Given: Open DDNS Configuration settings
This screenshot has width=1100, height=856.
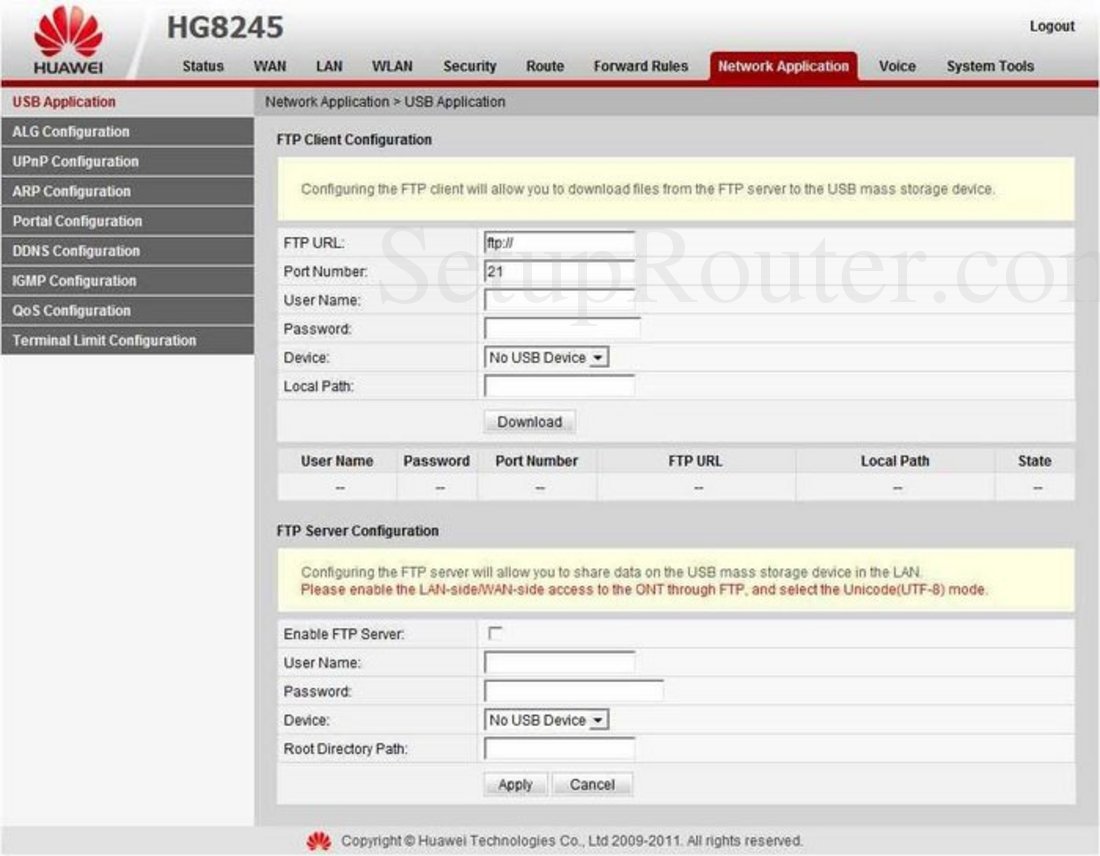Looking at the screenshot, I should [68, 250].
